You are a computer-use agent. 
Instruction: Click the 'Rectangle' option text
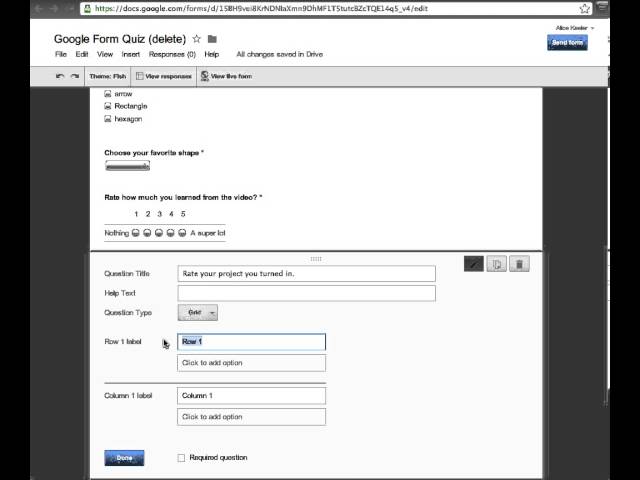[131, 106]
